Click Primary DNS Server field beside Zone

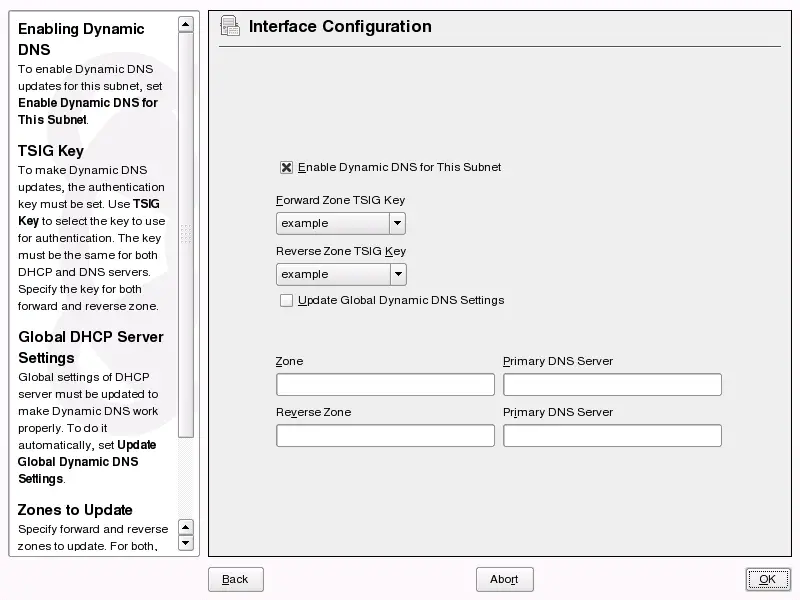tap(612, 385)
